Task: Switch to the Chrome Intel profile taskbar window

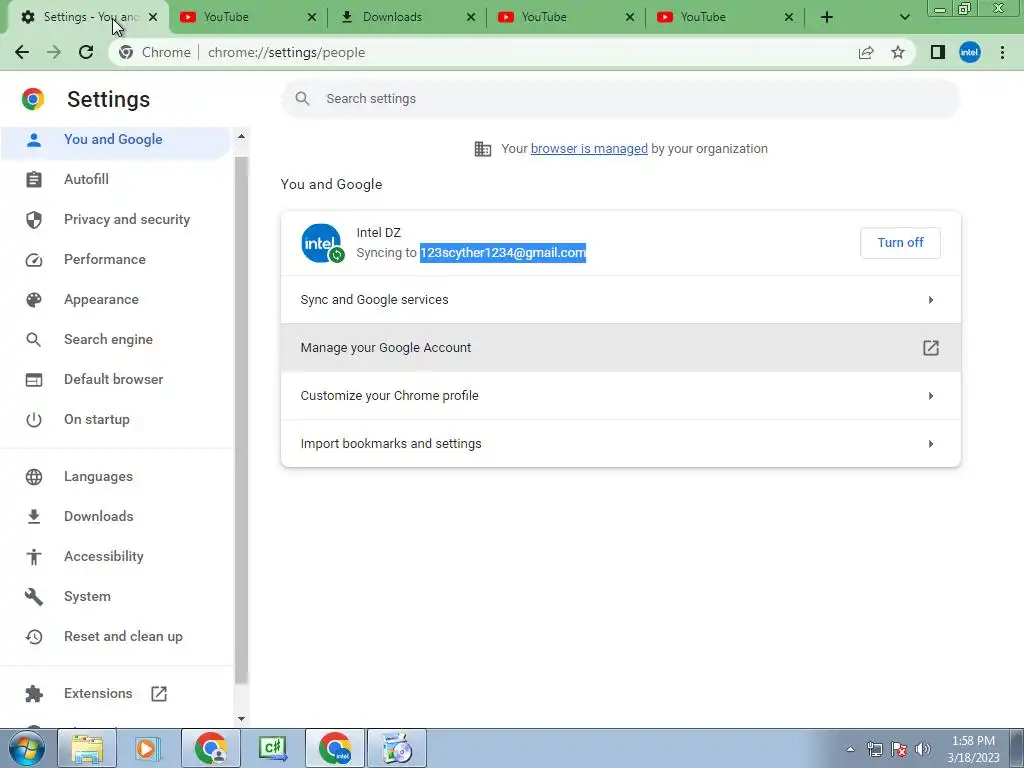Action: (x=335, y=748)
